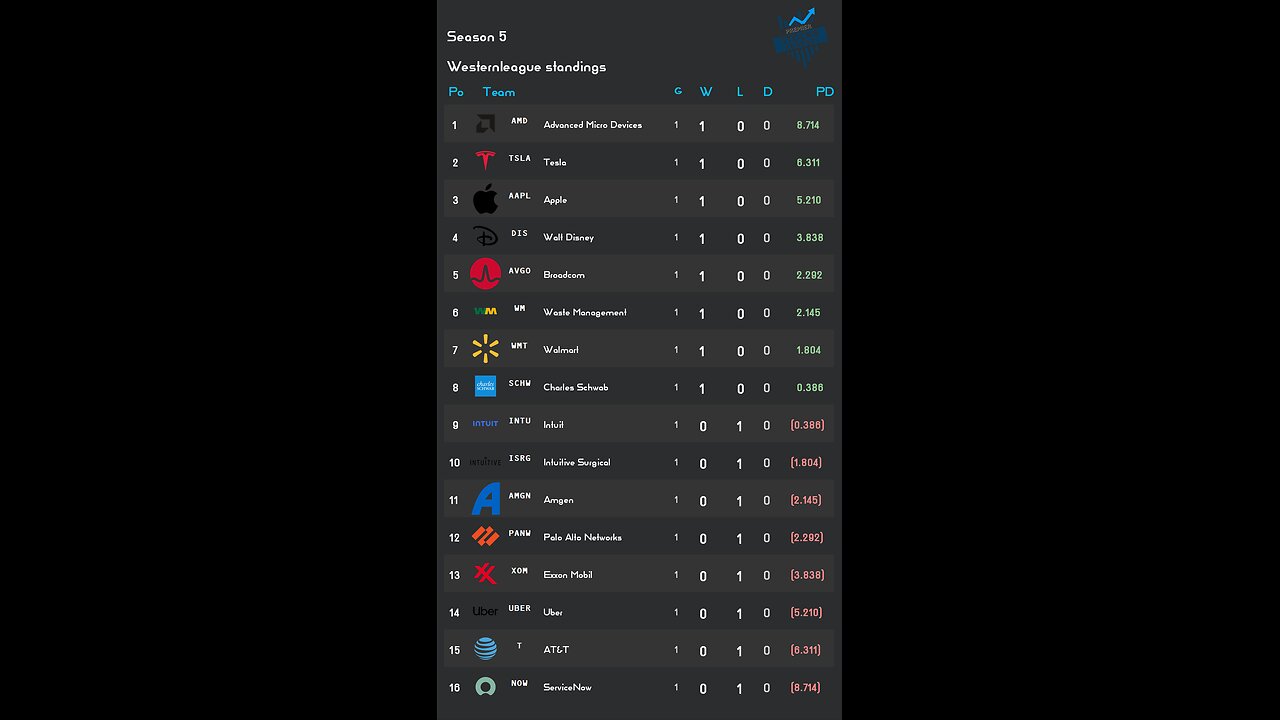Select the Apple logo icon
1280x720 pixels.
click(485, 199)
